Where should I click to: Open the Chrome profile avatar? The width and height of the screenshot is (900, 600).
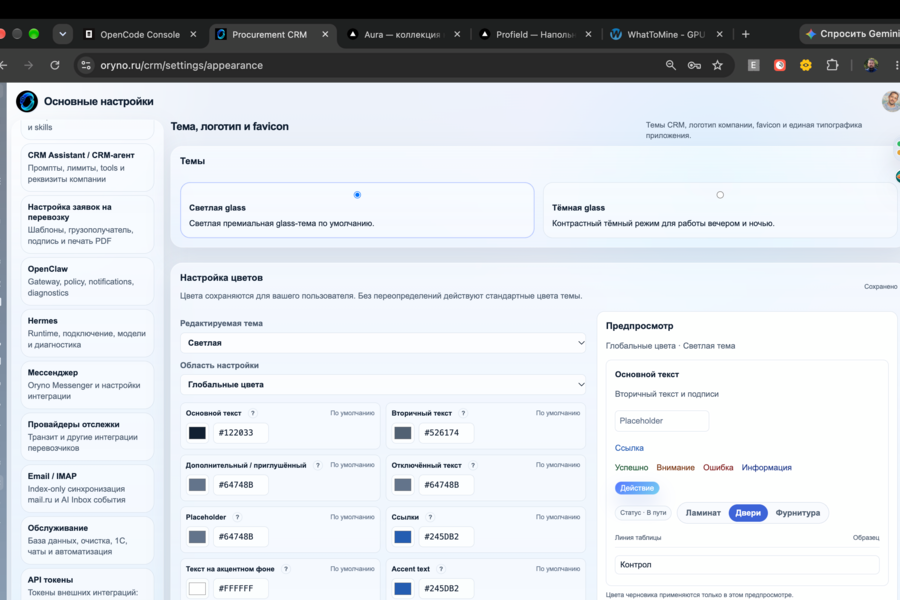(871, 65)
